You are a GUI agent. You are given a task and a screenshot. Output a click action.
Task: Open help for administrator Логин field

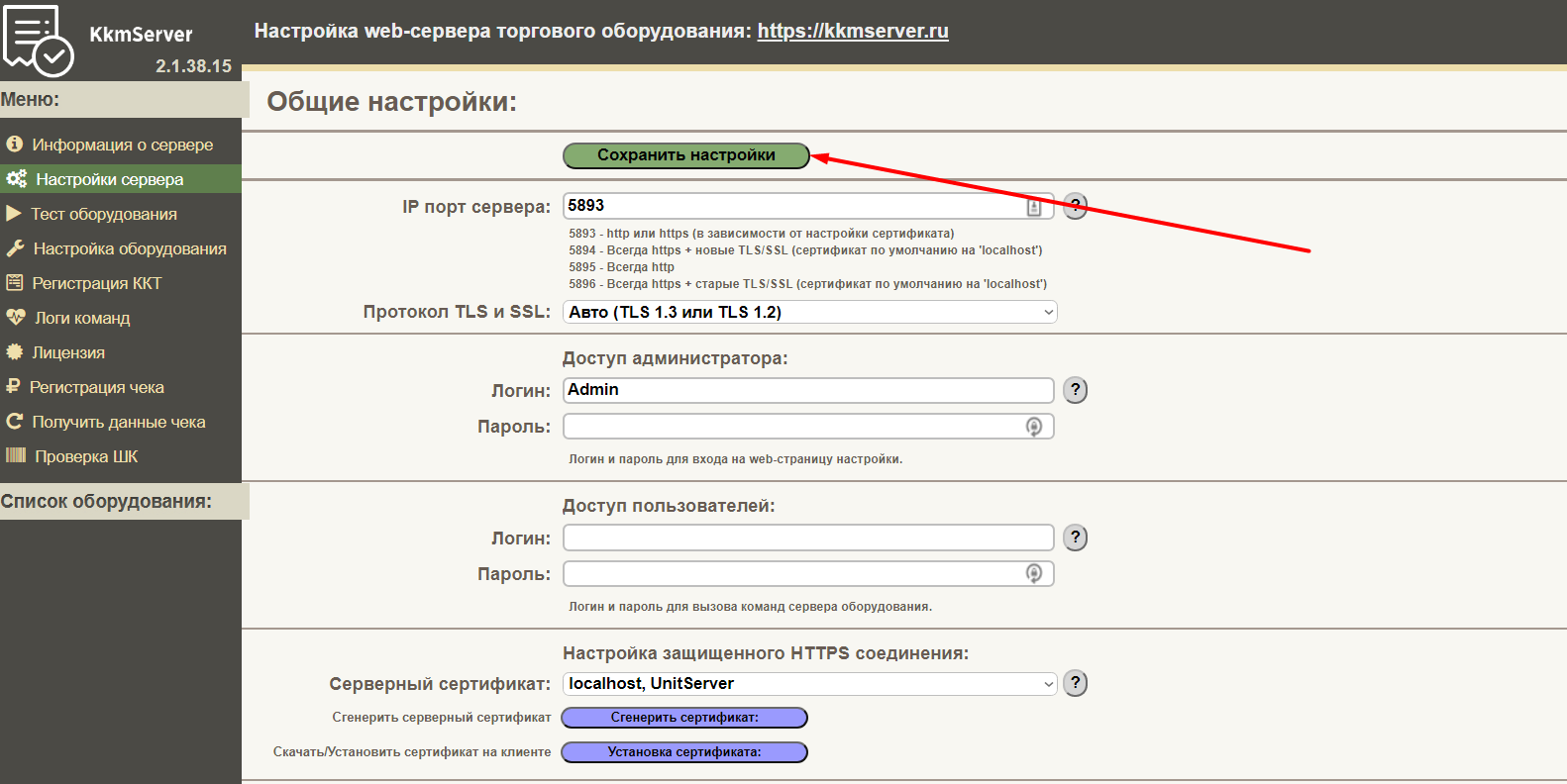1075,390
